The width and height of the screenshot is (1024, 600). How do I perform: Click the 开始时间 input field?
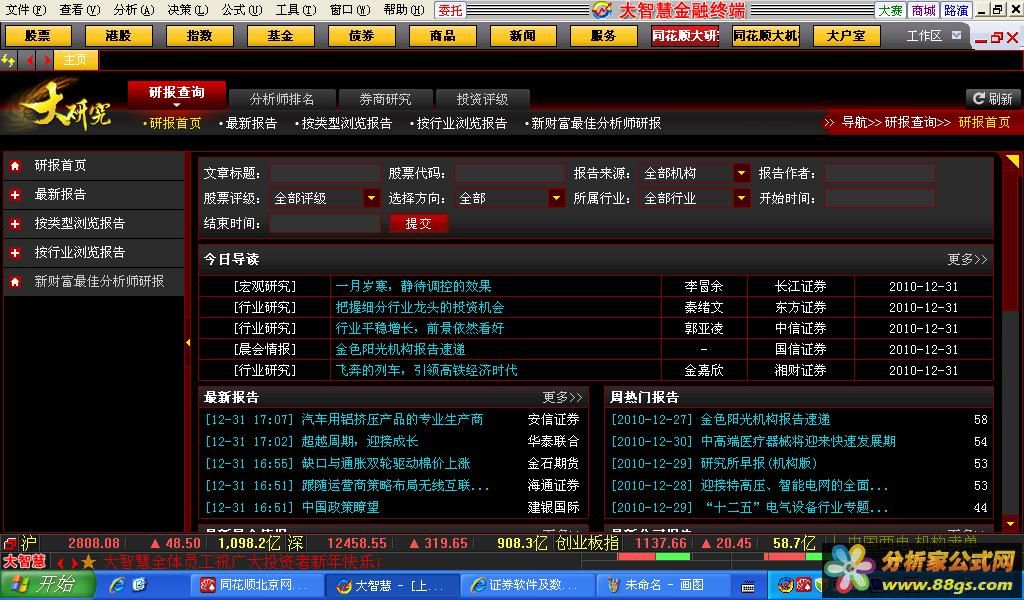click(880, 198)
